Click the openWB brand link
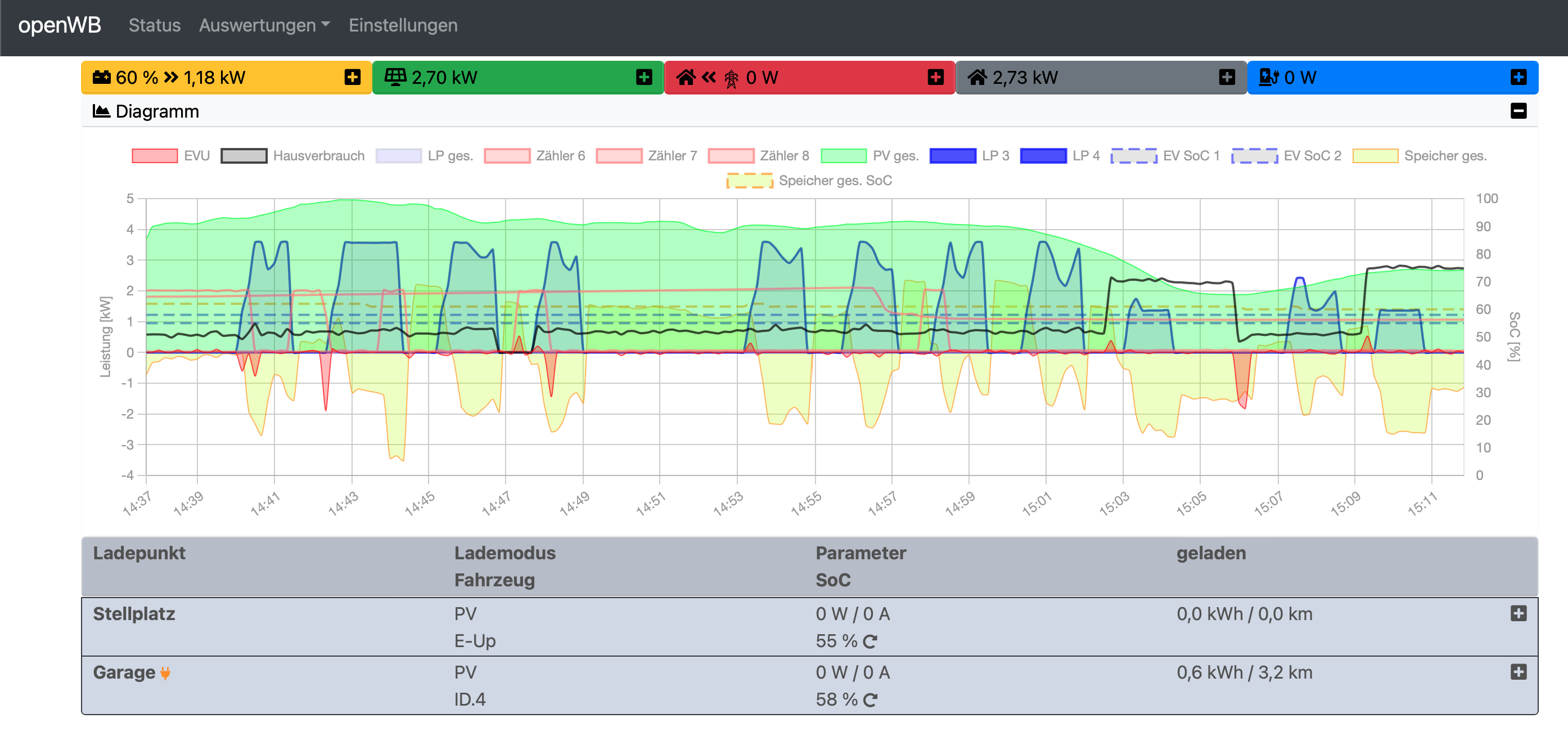 pyautogui.click(x=59, y=25)
